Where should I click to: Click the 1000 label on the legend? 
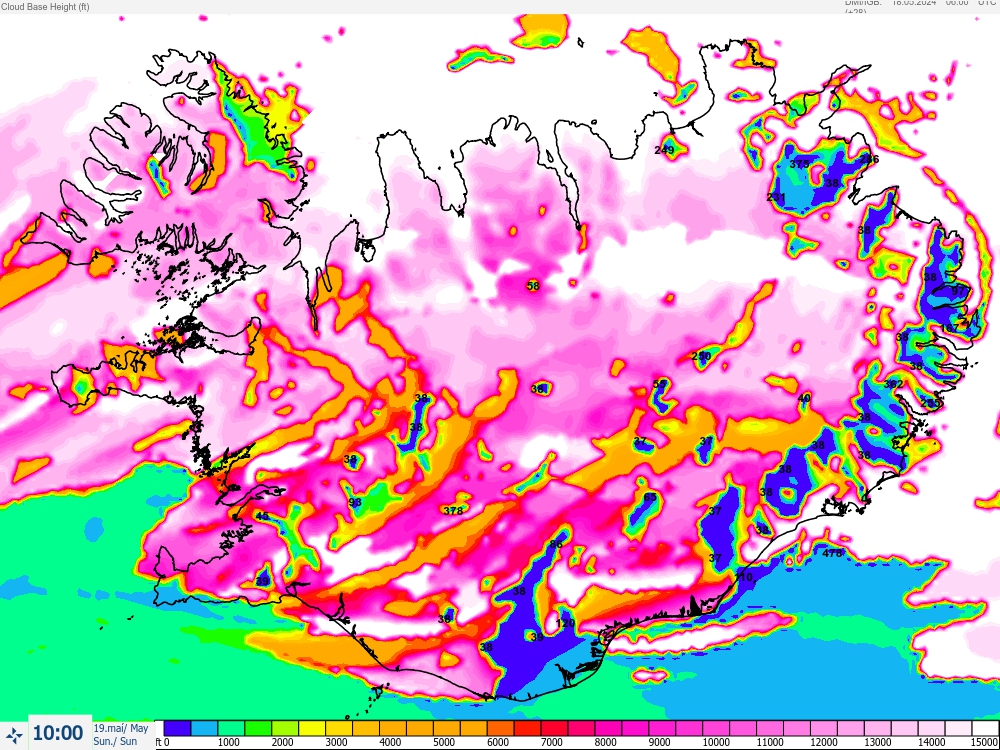click(x=228, y=743)
